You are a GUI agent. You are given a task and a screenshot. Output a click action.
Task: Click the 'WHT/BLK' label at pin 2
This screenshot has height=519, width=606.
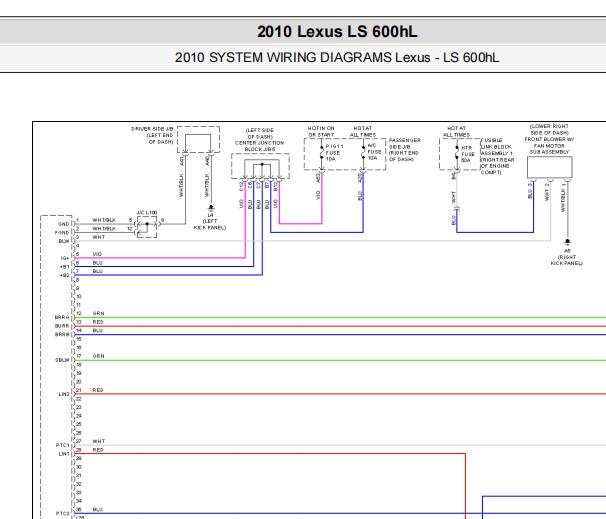tap(104, 228)
